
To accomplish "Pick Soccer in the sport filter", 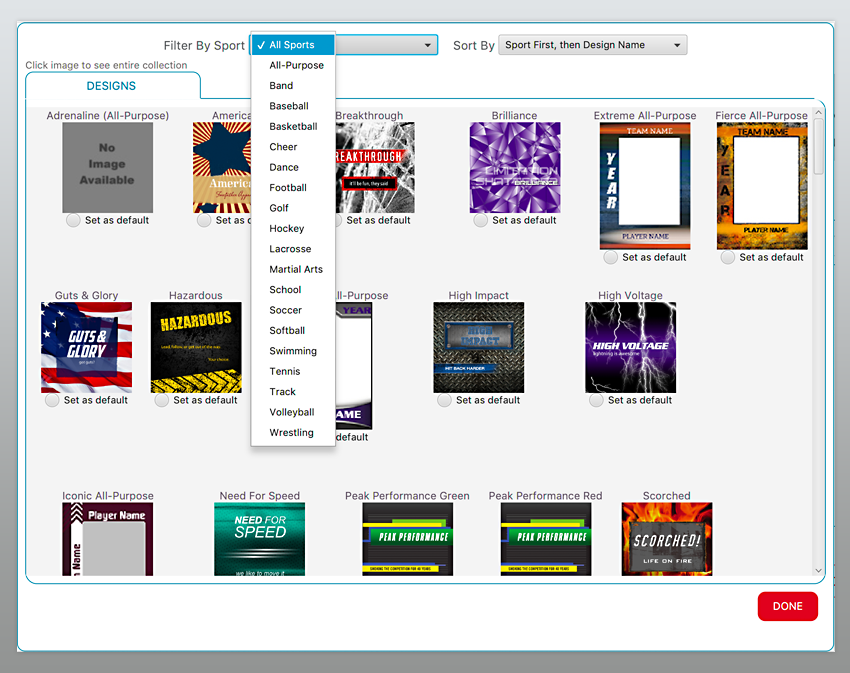I will 293,310.
